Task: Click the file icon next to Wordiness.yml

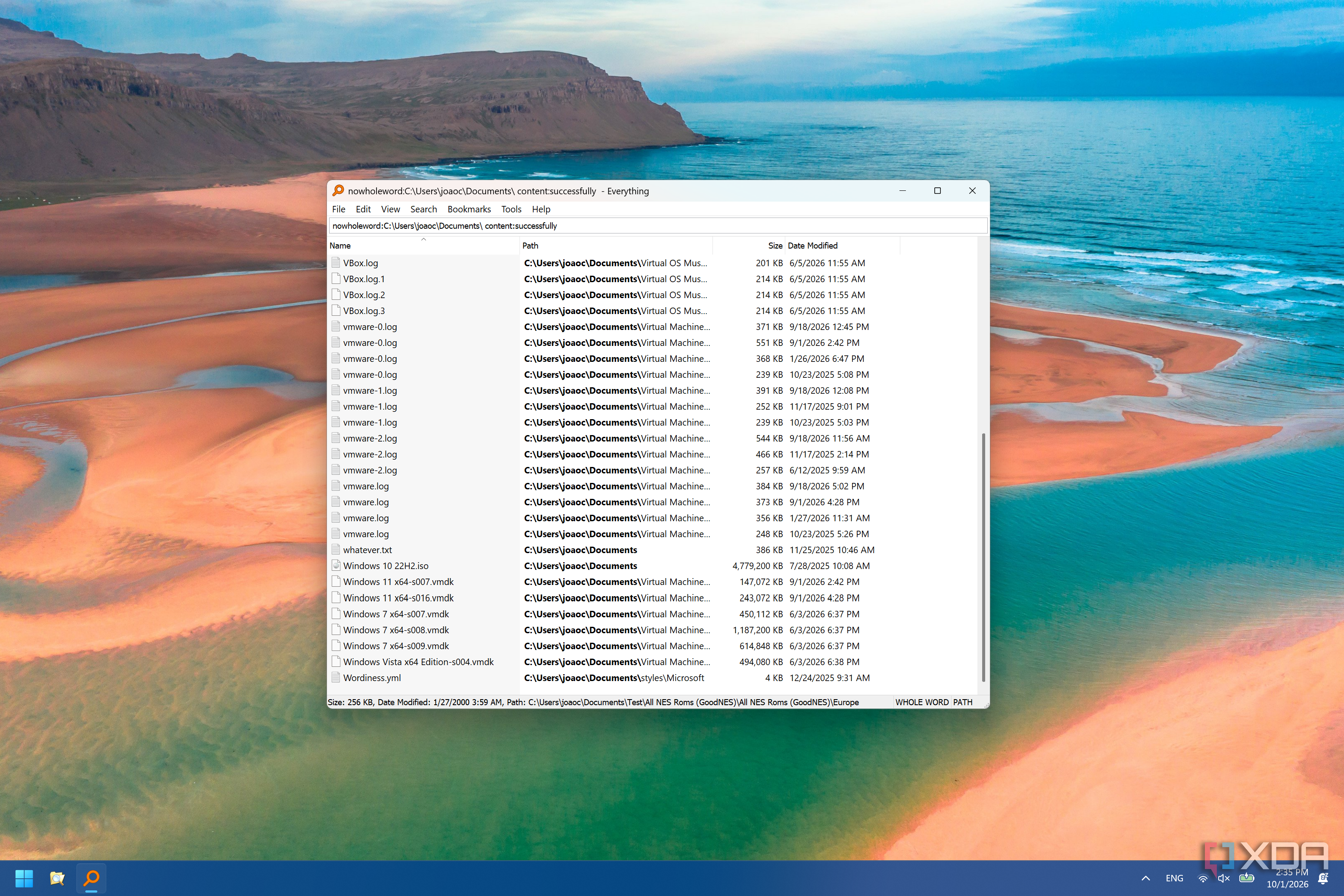Action: click(336, 678)
